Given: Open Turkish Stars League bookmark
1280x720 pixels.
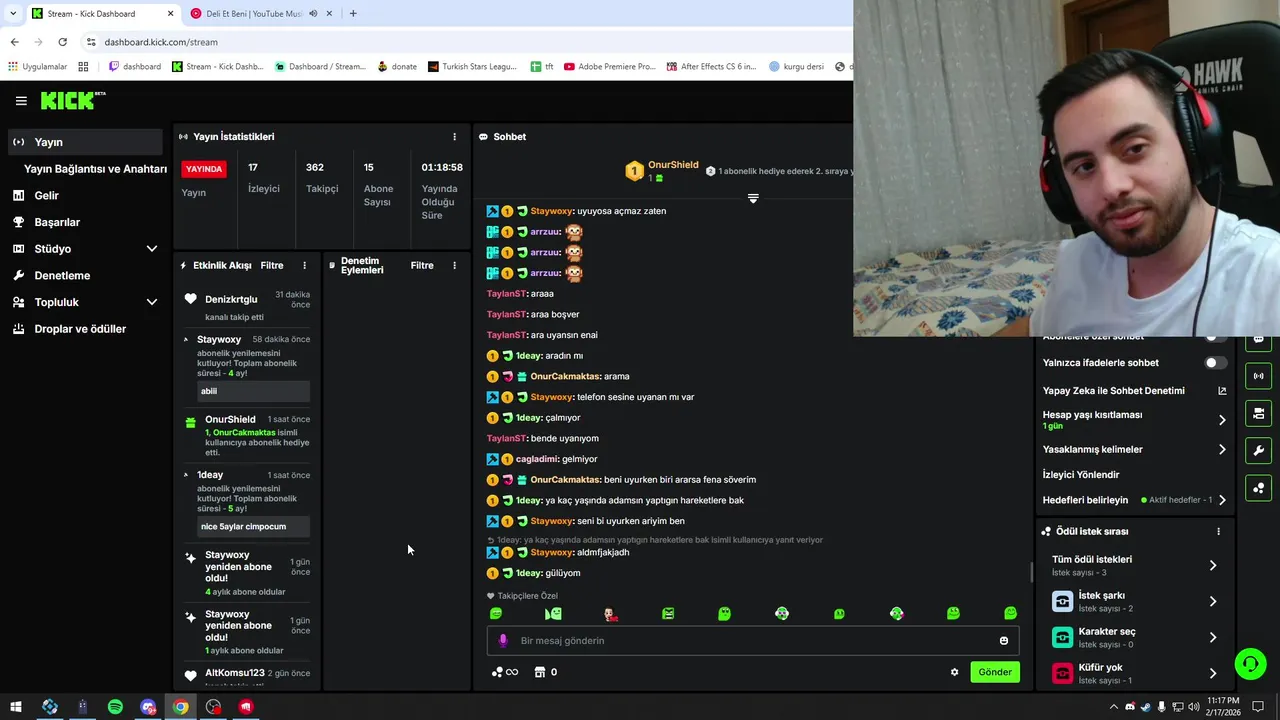Looking at the screenshot, I should (x=472, y=67).
